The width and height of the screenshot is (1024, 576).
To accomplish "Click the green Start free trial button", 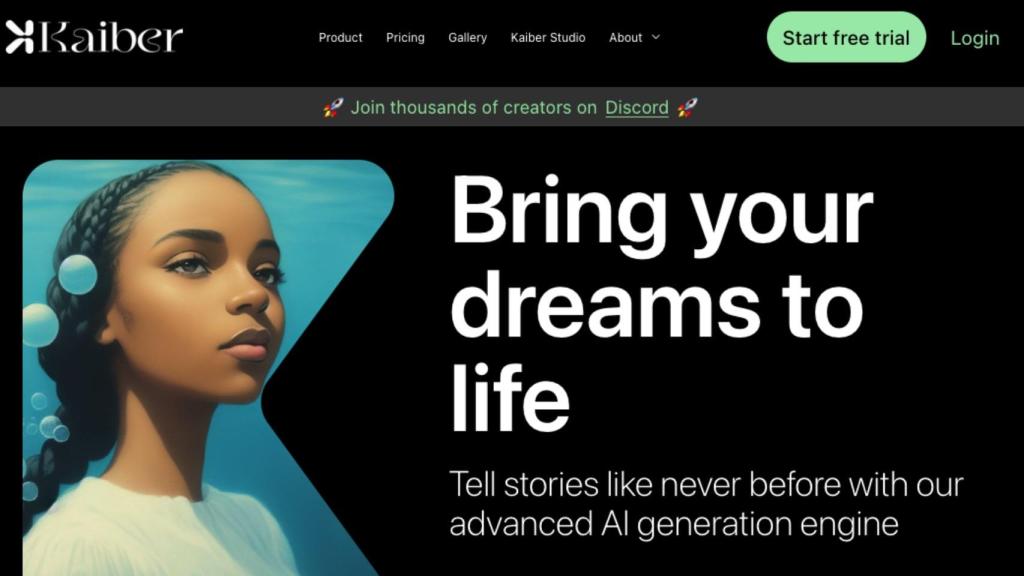I will pyautogui.click(x=846, y=37).
